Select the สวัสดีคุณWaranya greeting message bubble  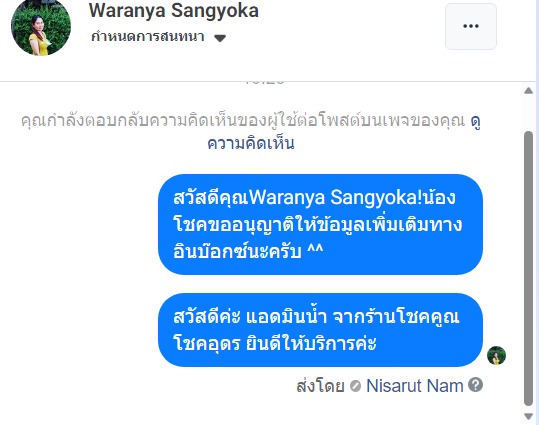coord(320,225)
